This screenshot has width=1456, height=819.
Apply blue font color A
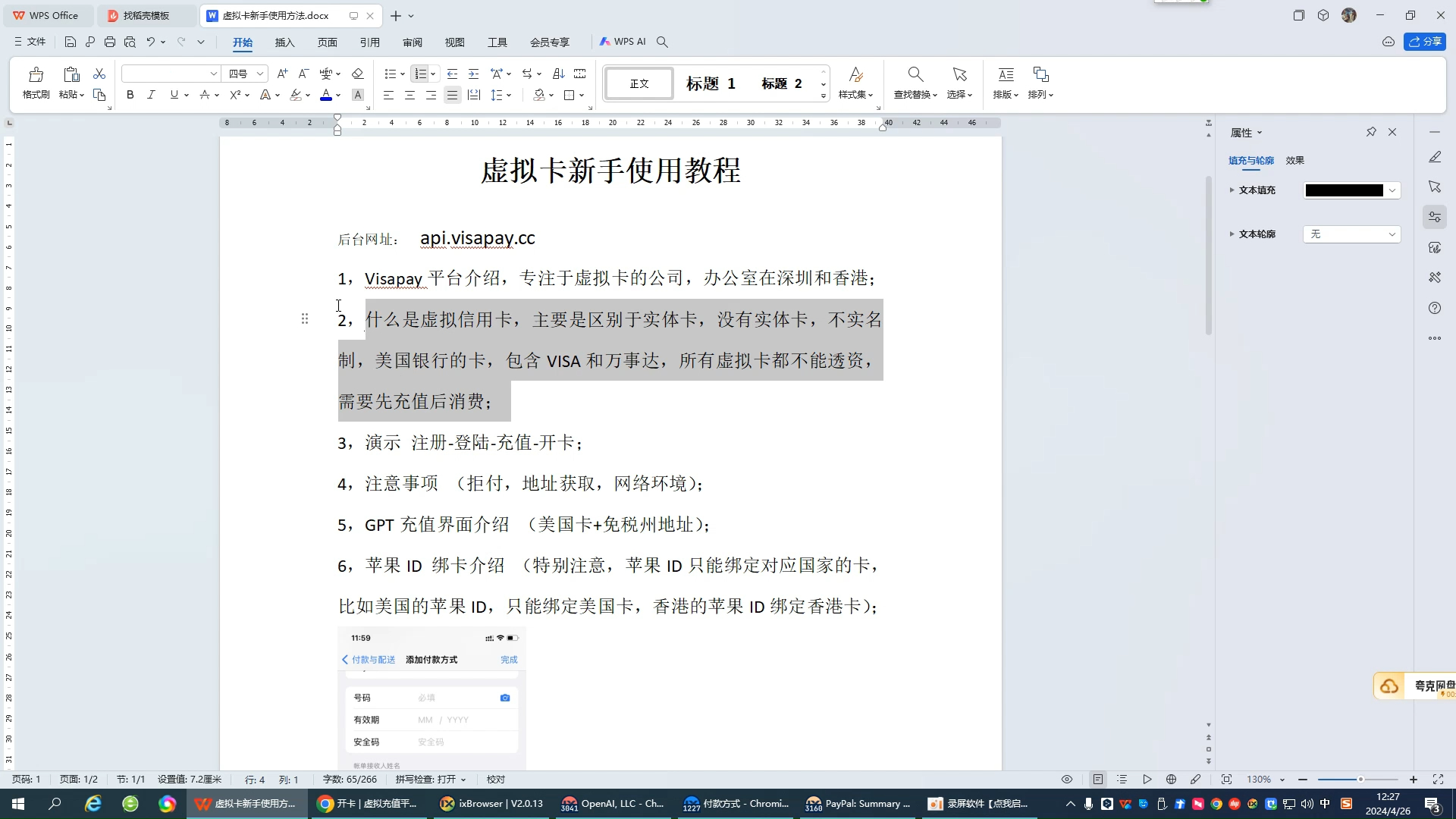point(326,95)
